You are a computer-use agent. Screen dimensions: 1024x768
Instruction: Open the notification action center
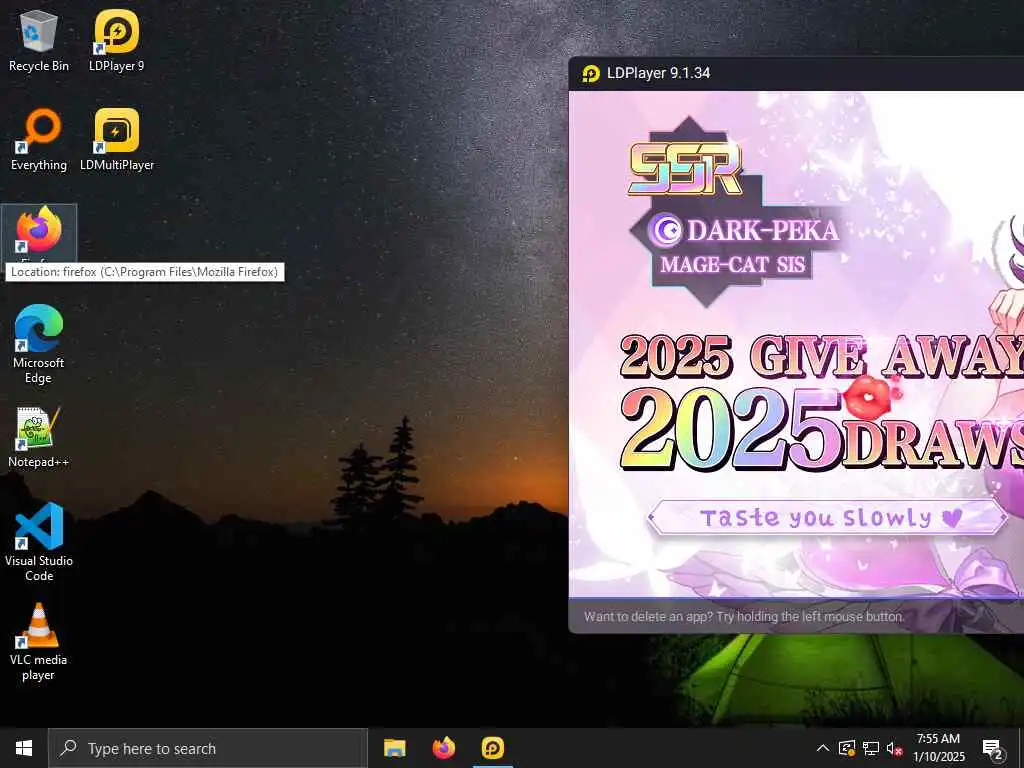(x=993, y=748)
